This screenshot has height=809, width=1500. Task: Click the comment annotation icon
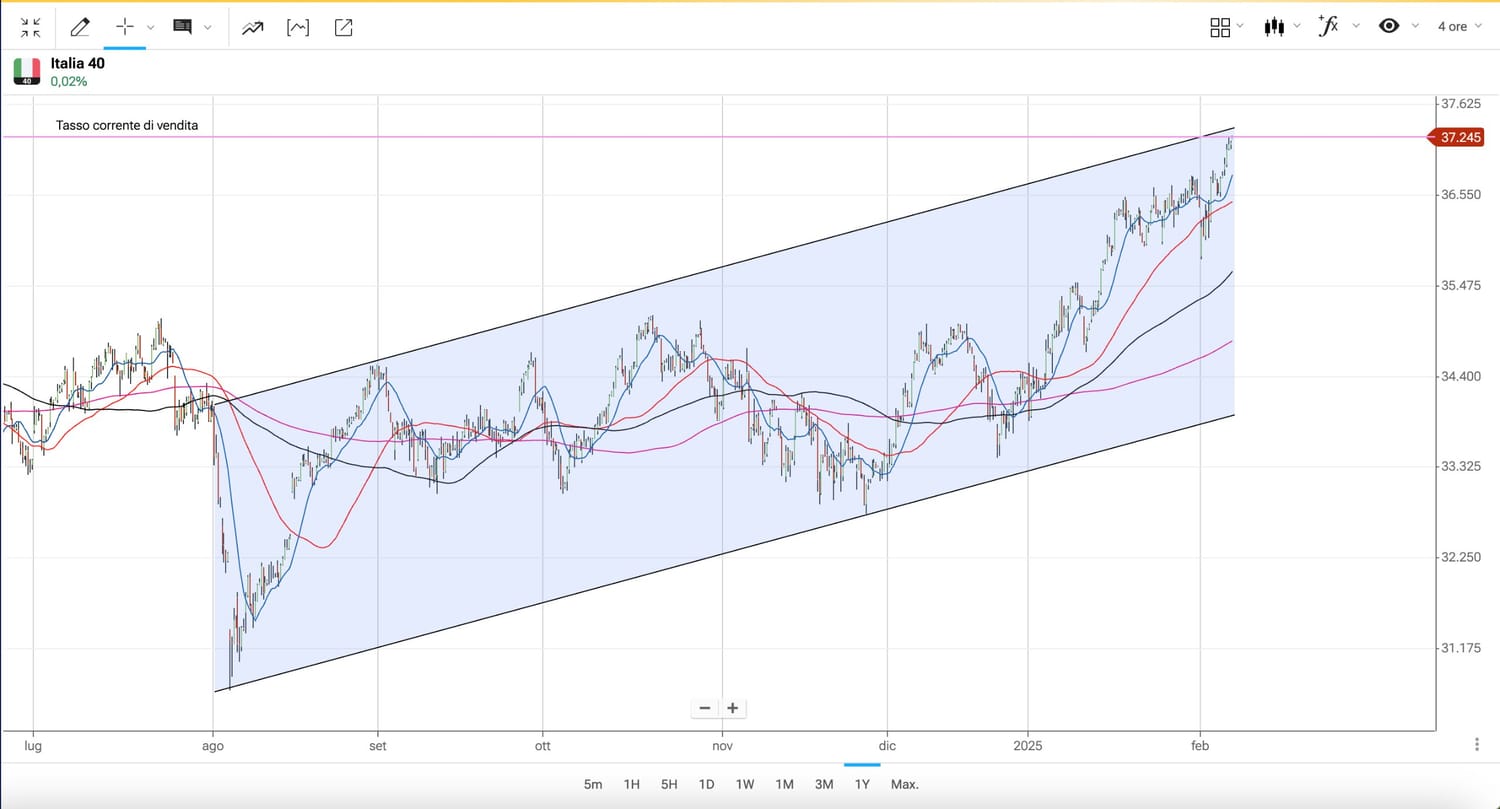[x=182, y=27]
